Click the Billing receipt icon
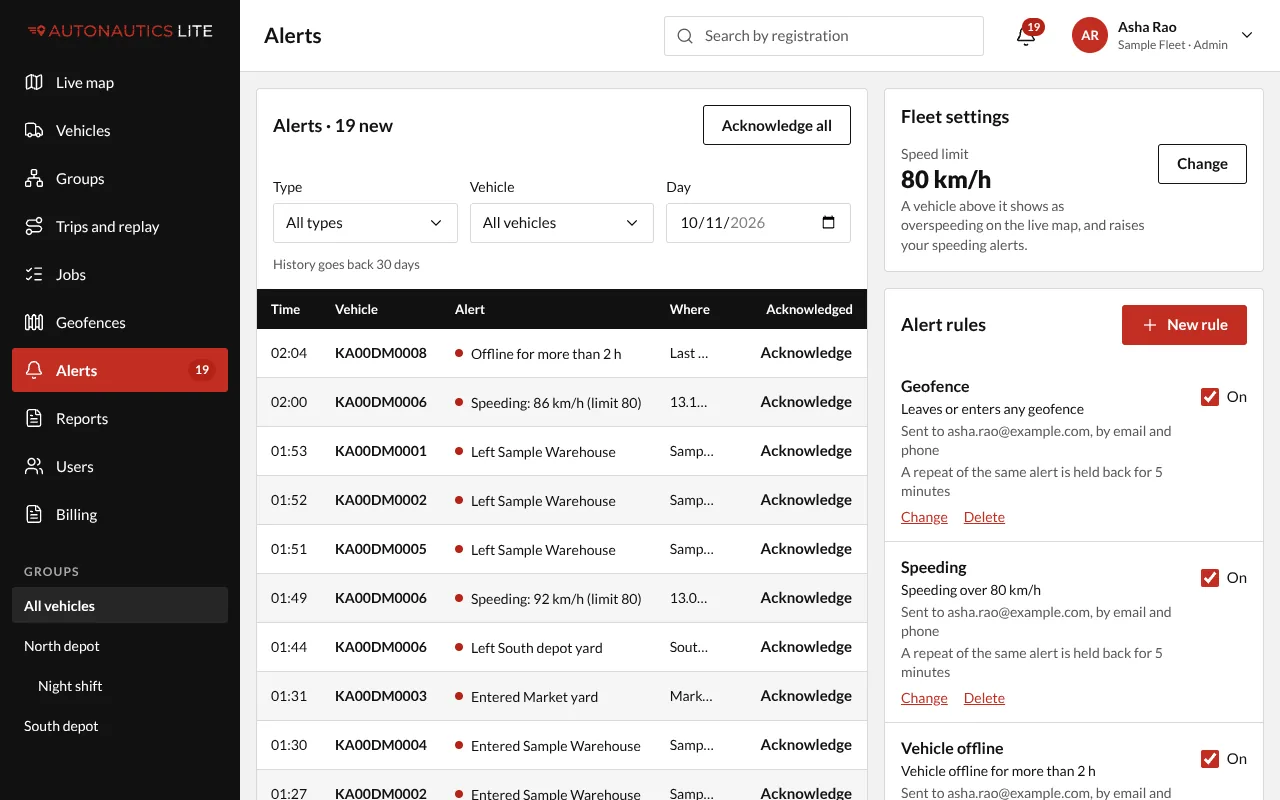This screenshot has width=1280, height=800. 34,514
